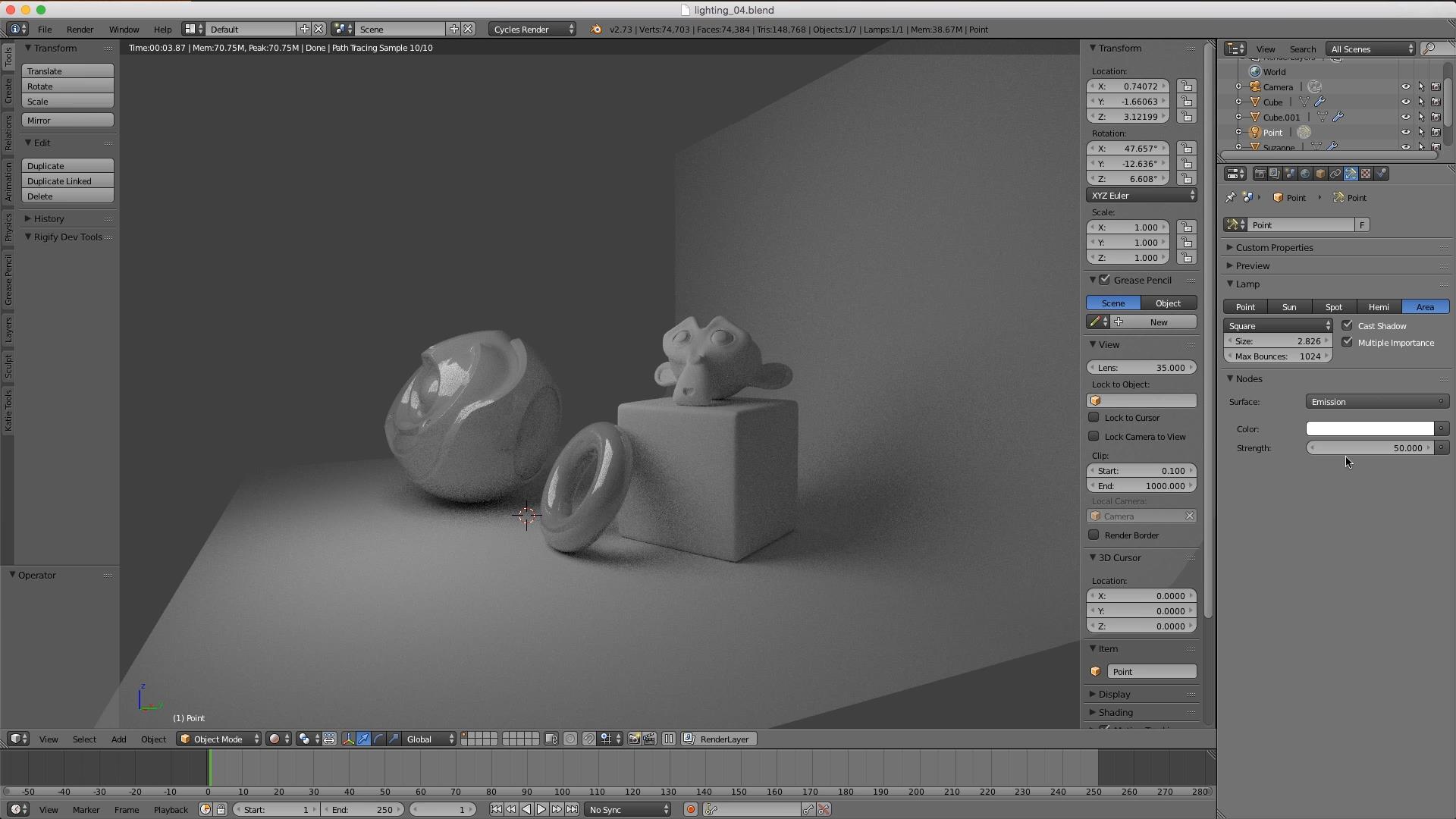The image size is (1456, 819).
Task: Open the Render Layers properties tab
Action: pyautogui.click(x=1275, y=174)
